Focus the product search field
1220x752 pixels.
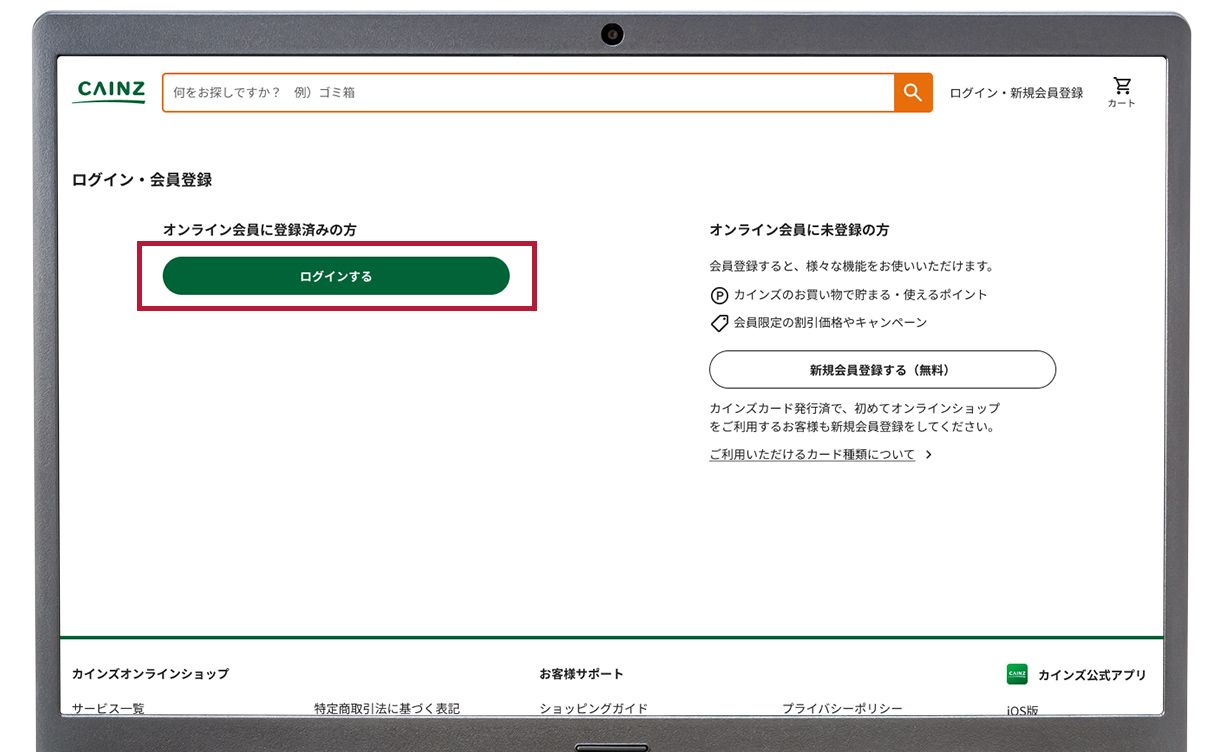[528, 92]
